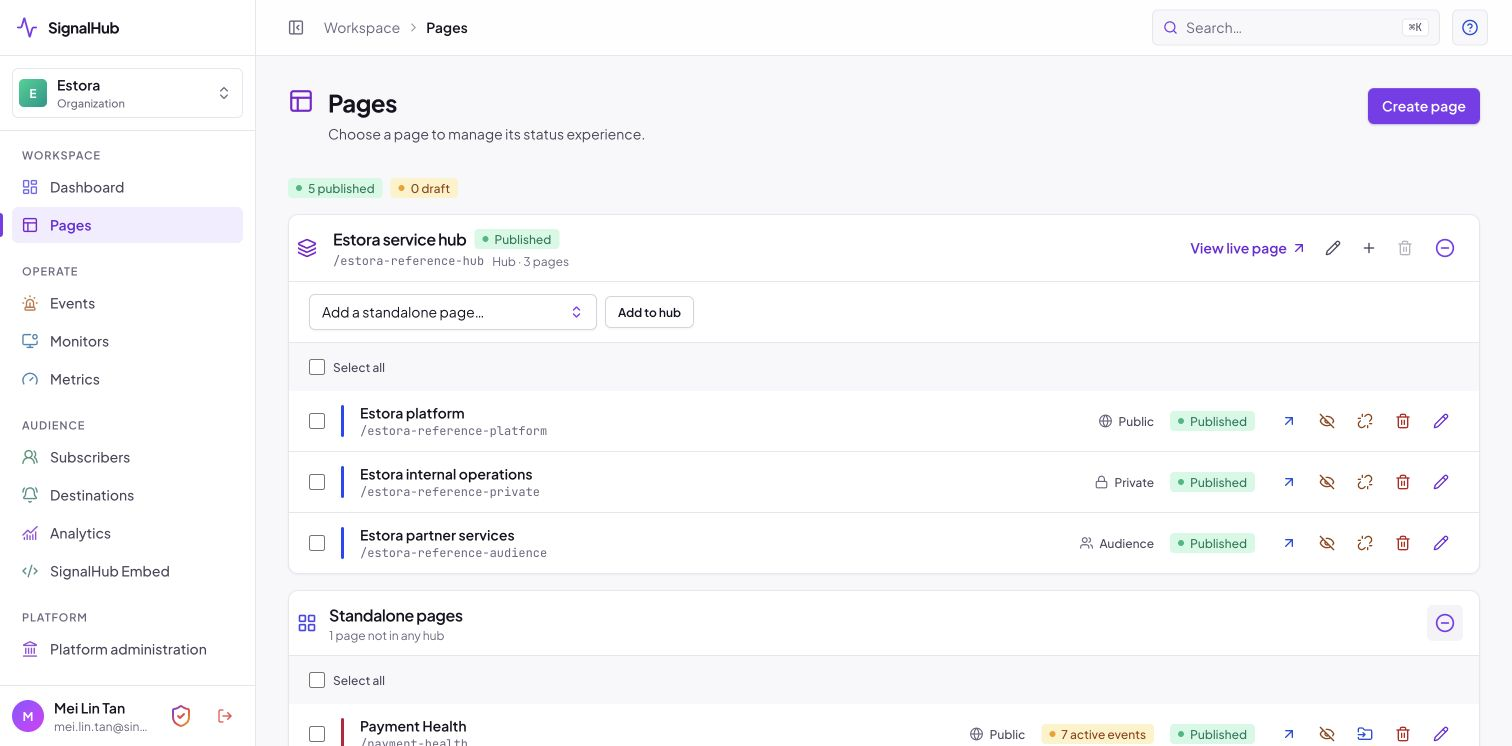Click the trash icon in Estora service hub header
Screen dimensions: 1512x746
pos(1405,248)
